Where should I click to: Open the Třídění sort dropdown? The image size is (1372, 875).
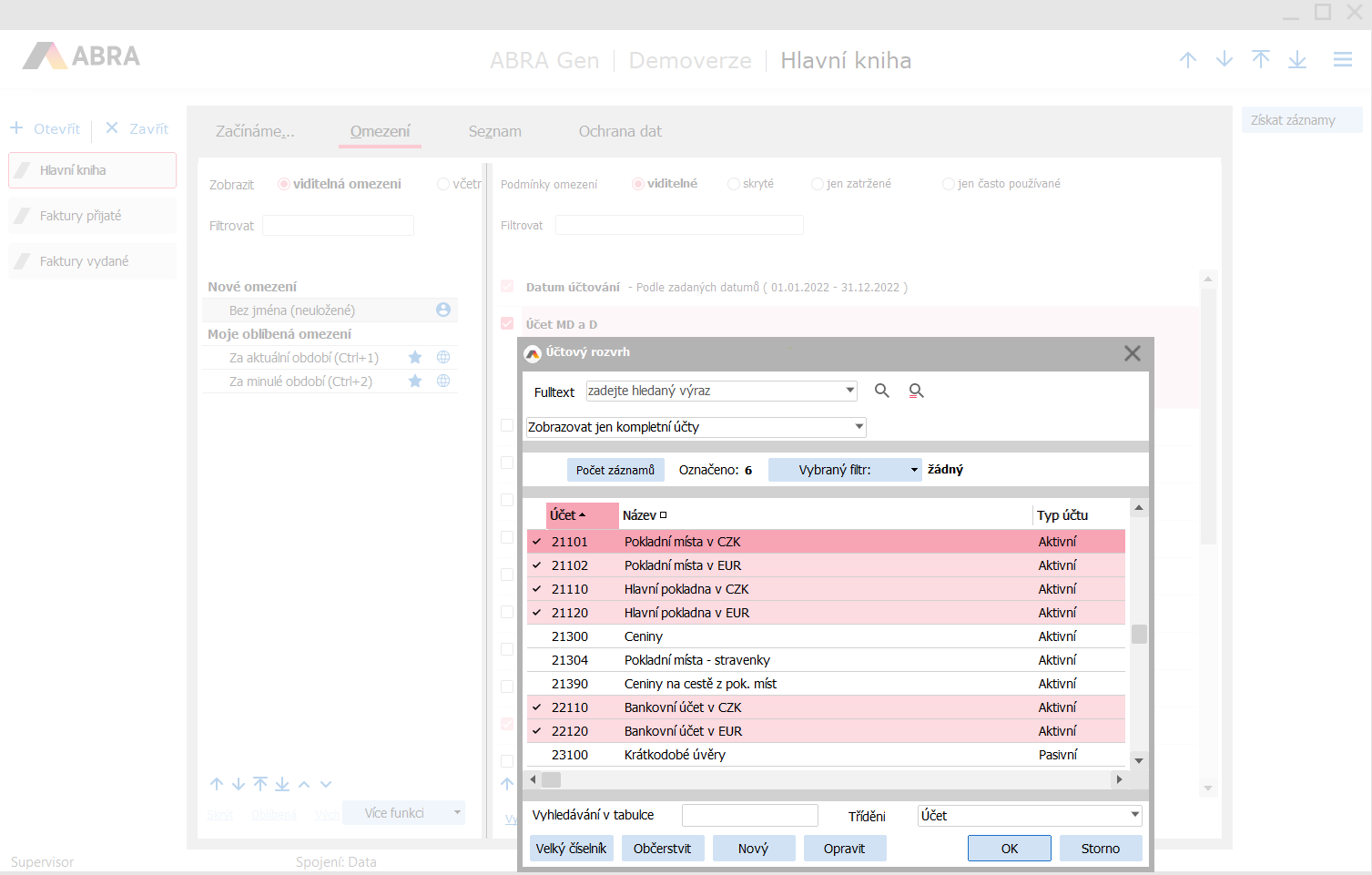pos(1134,815)
